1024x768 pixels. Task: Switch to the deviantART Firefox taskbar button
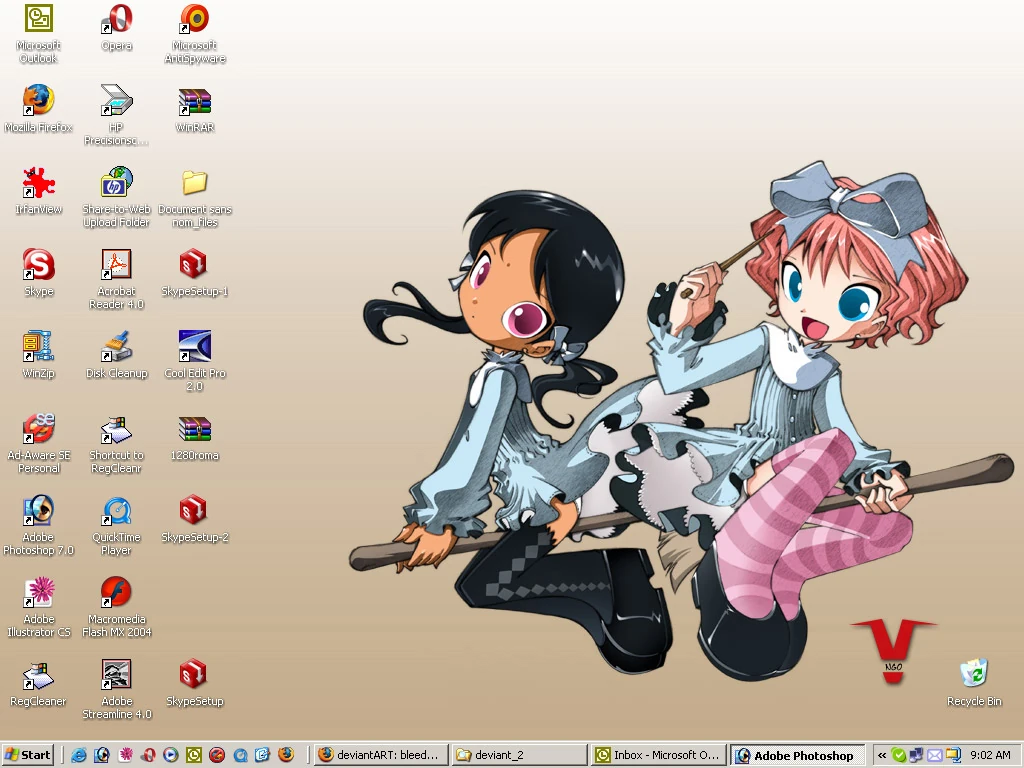click(382, 755)
